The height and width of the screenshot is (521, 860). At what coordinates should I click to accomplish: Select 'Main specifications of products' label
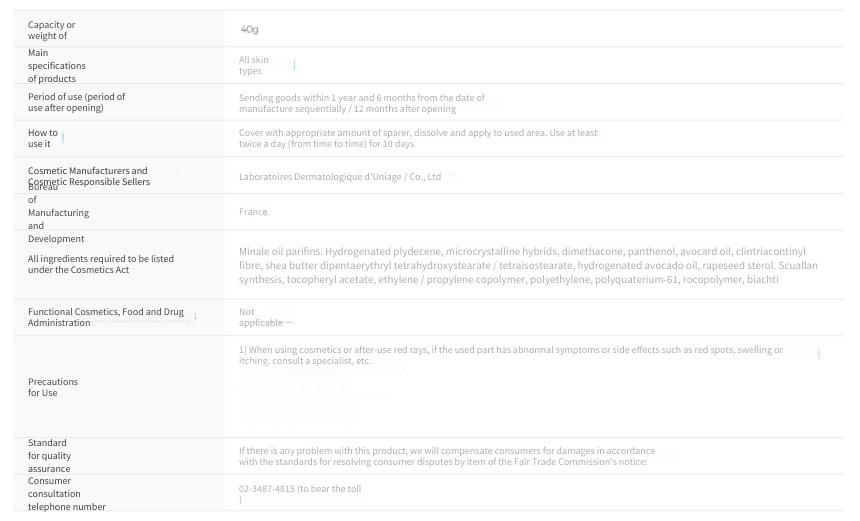pyautogui.click(x=56, y=66)
